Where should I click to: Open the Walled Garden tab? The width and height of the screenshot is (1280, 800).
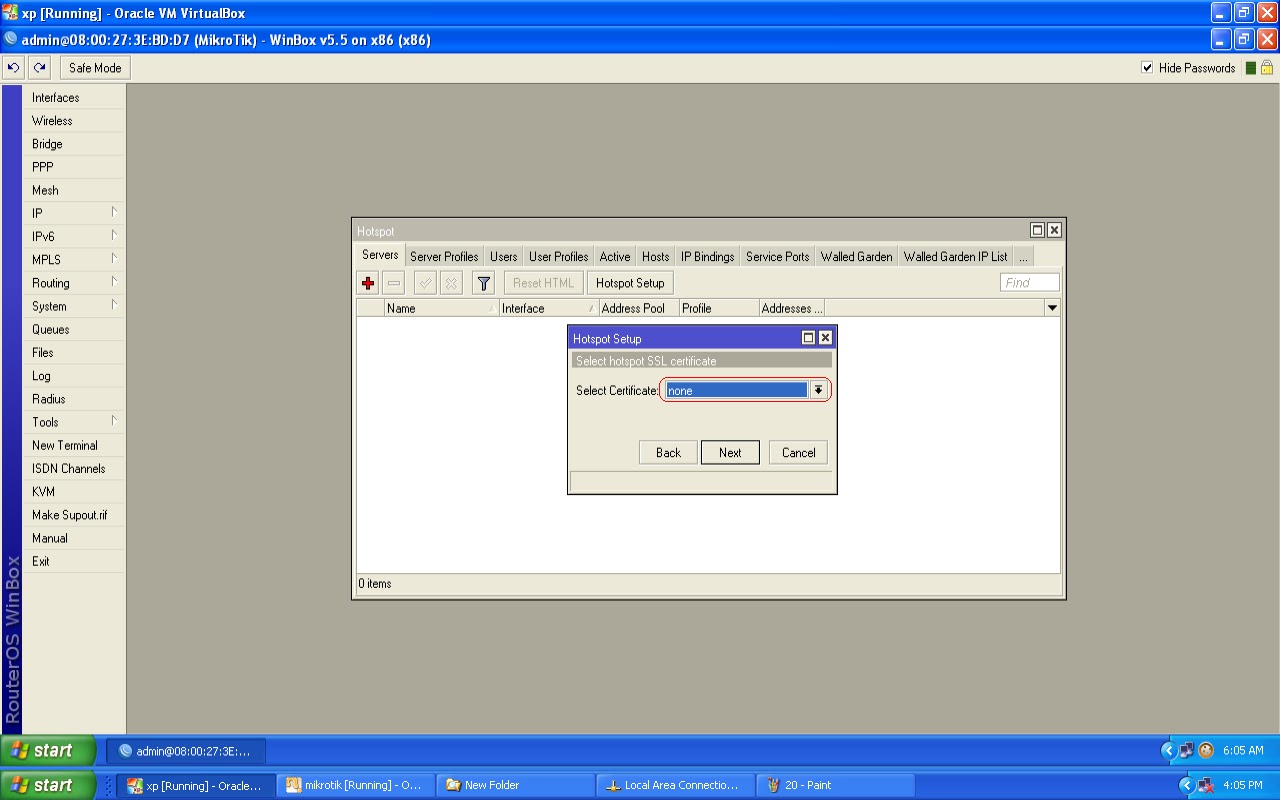coord(857,256)
